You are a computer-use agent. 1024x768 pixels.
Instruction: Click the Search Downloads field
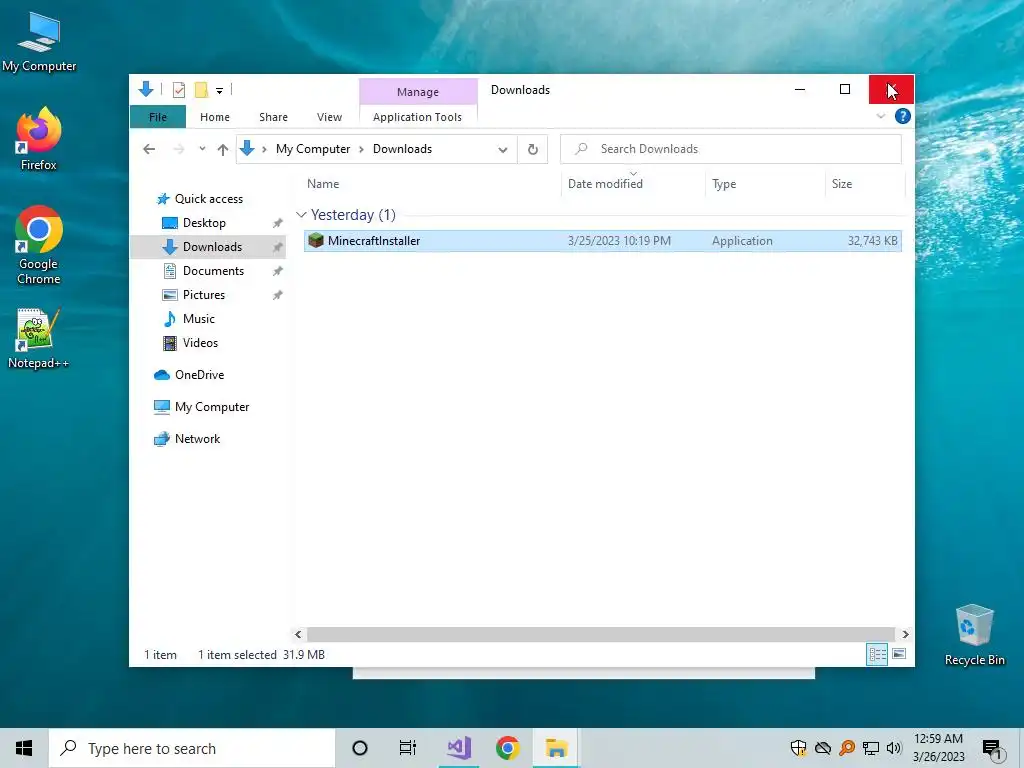pos(731,149)
